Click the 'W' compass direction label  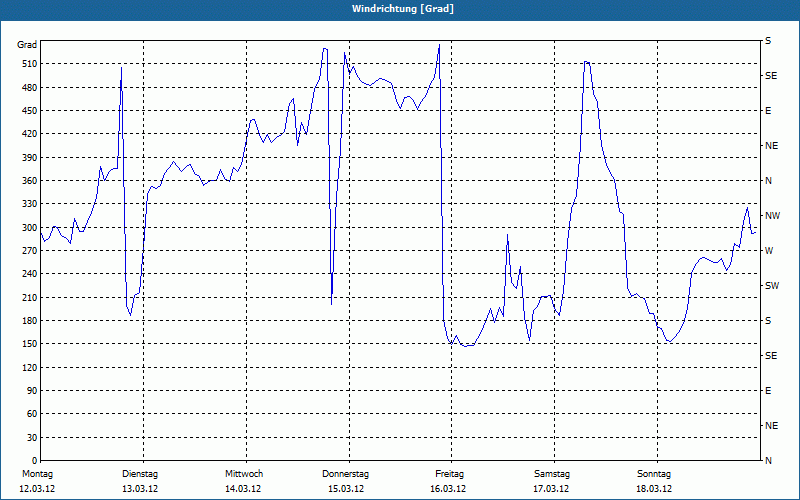(x=769, y=251)
